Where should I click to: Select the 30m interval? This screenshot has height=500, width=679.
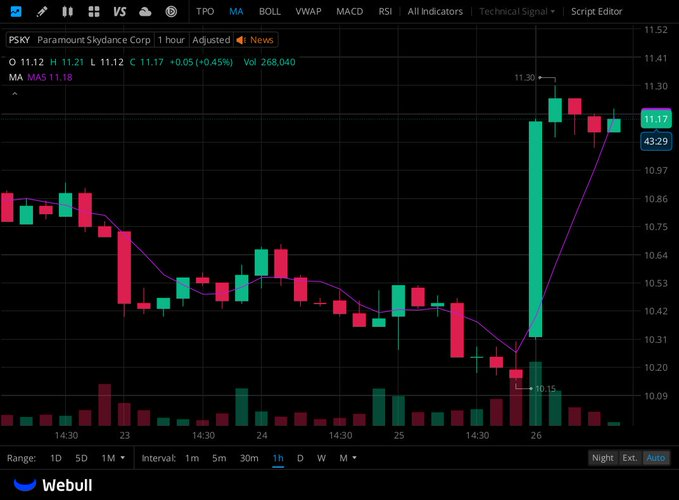point(249,458)
